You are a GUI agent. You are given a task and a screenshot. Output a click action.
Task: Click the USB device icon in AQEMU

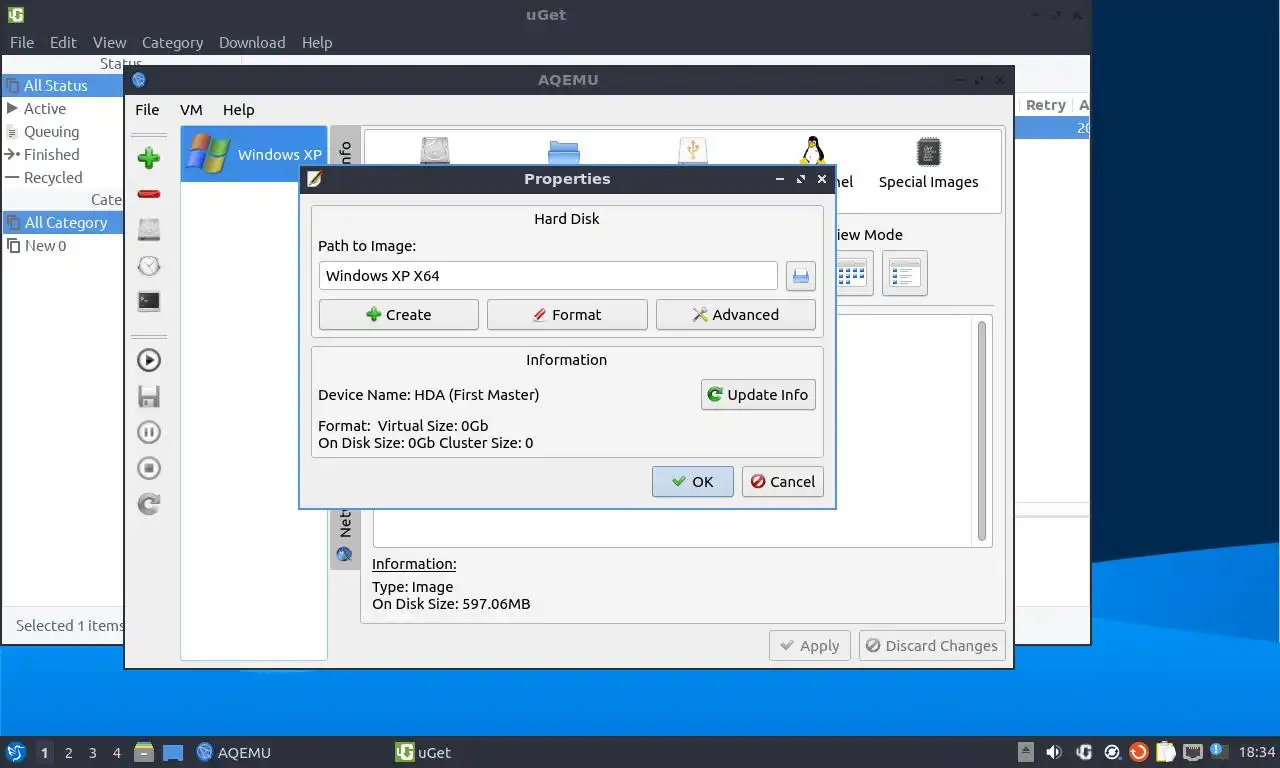[693, 151]
